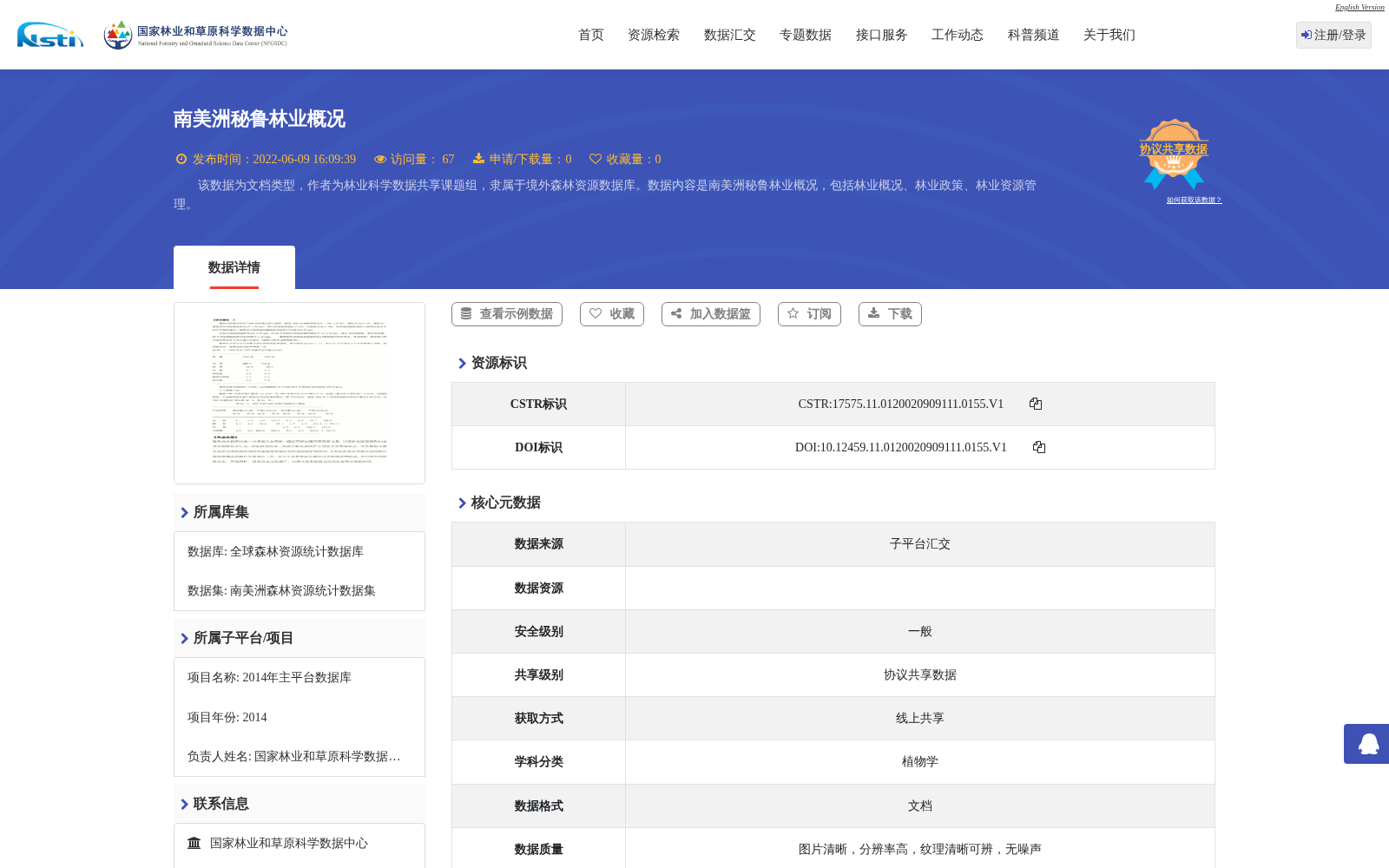This screenshot has height=868, width=1389.
Task: Collapse the 资源标识 section chevron
Action: [462, 364]
